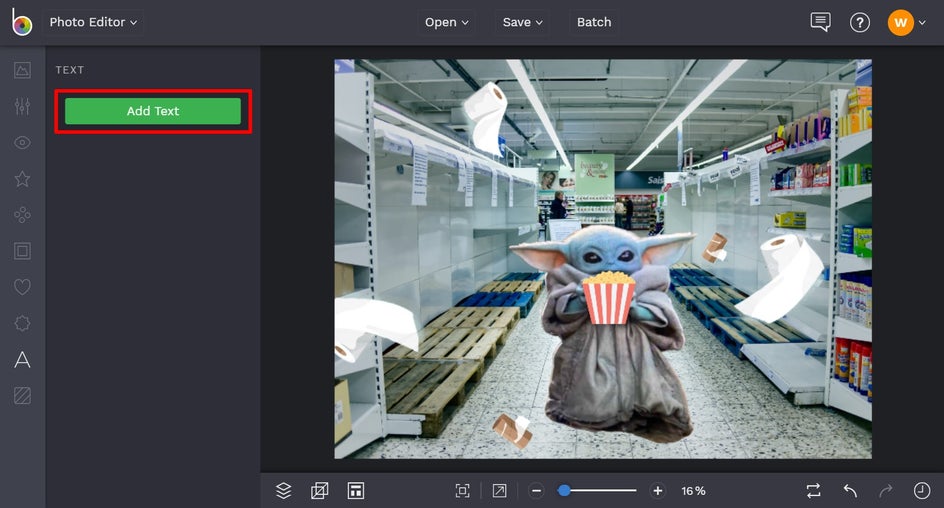Click the resize canvas arrow icon
The width and height of the screenshot is (944, 508).
[x=499, y=491]
